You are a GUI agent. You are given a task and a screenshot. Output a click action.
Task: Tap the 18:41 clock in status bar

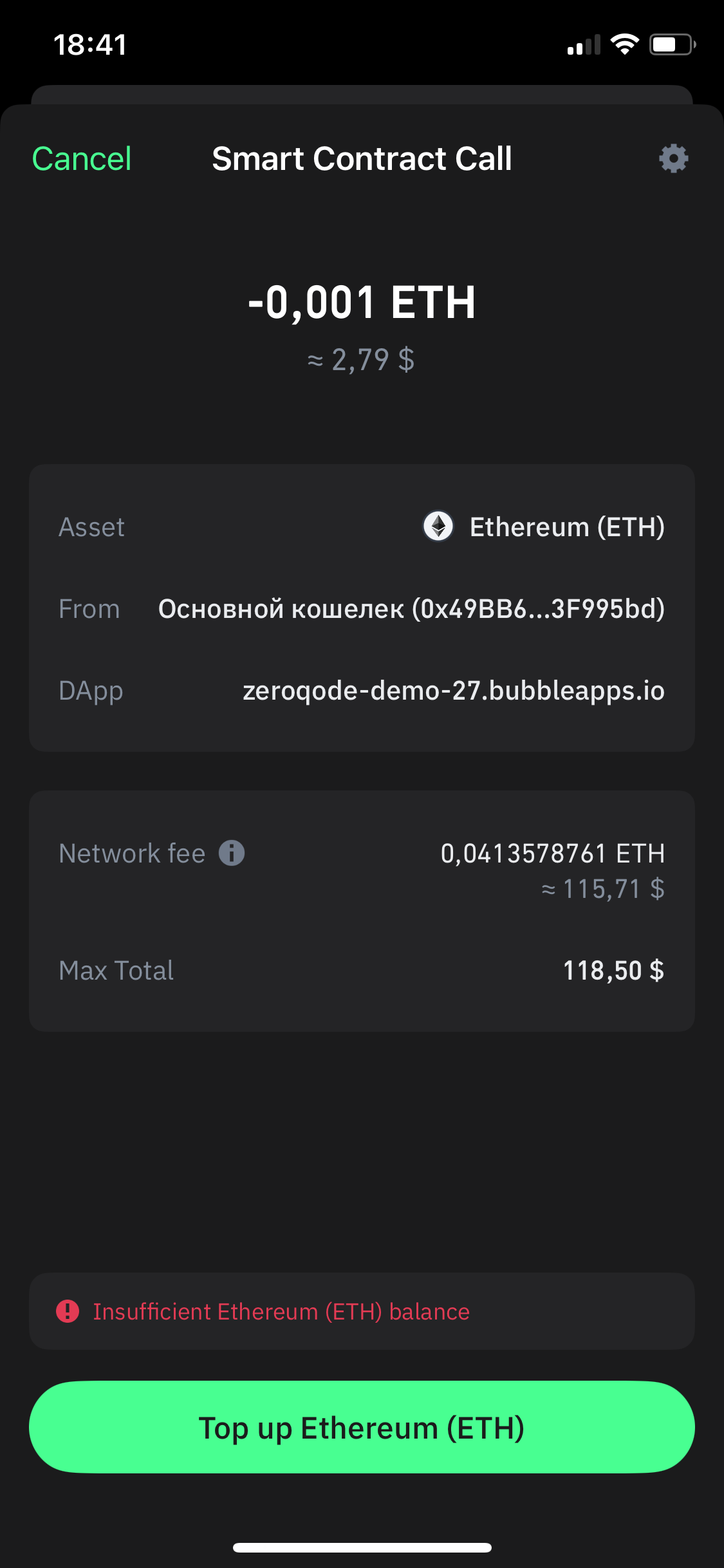coord(90,44)
